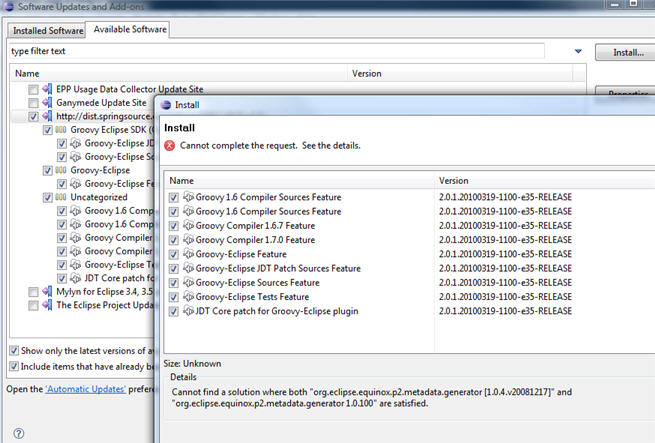Click the Groovy Compiler 1.6.7 Feature icon
The height and width of the screenshot is (443, 655).
pos(188,226)
